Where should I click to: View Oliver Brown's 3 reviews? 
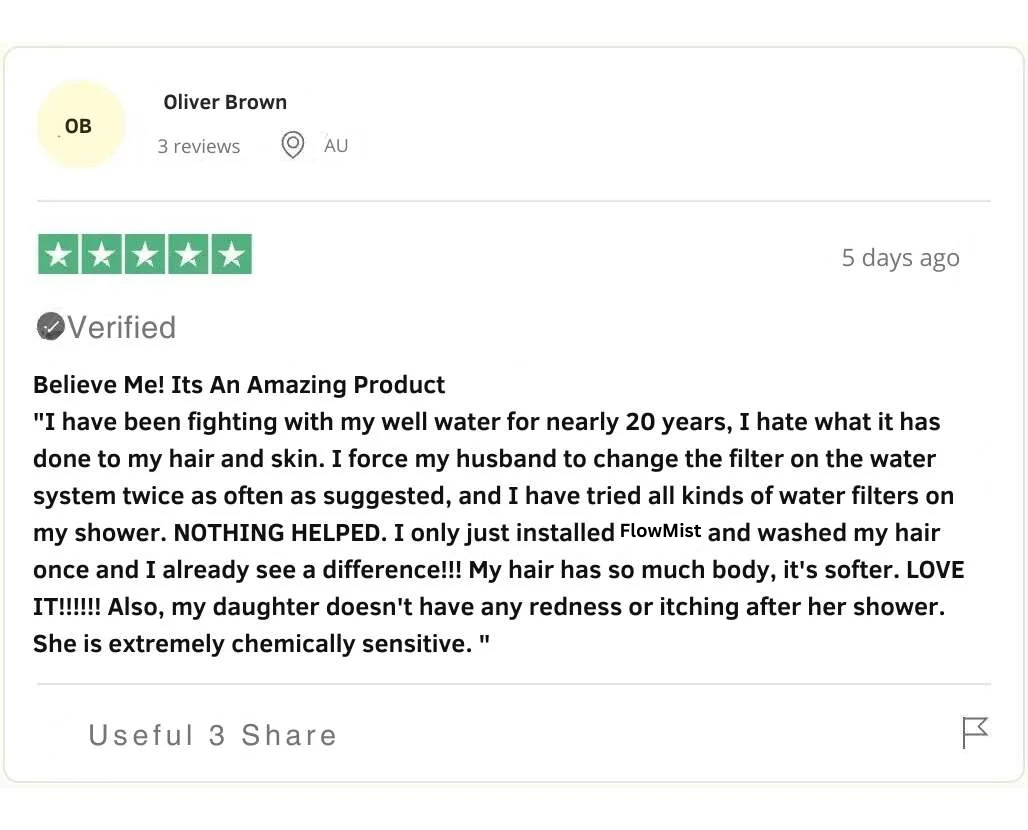pyautogui.click(x=198, y=146)
